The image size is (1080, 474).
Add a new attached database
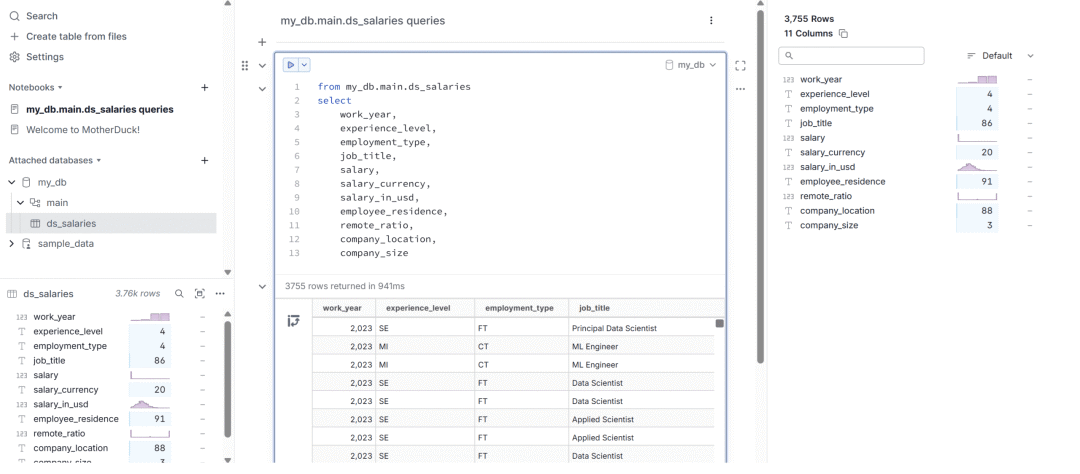(205, 160)
